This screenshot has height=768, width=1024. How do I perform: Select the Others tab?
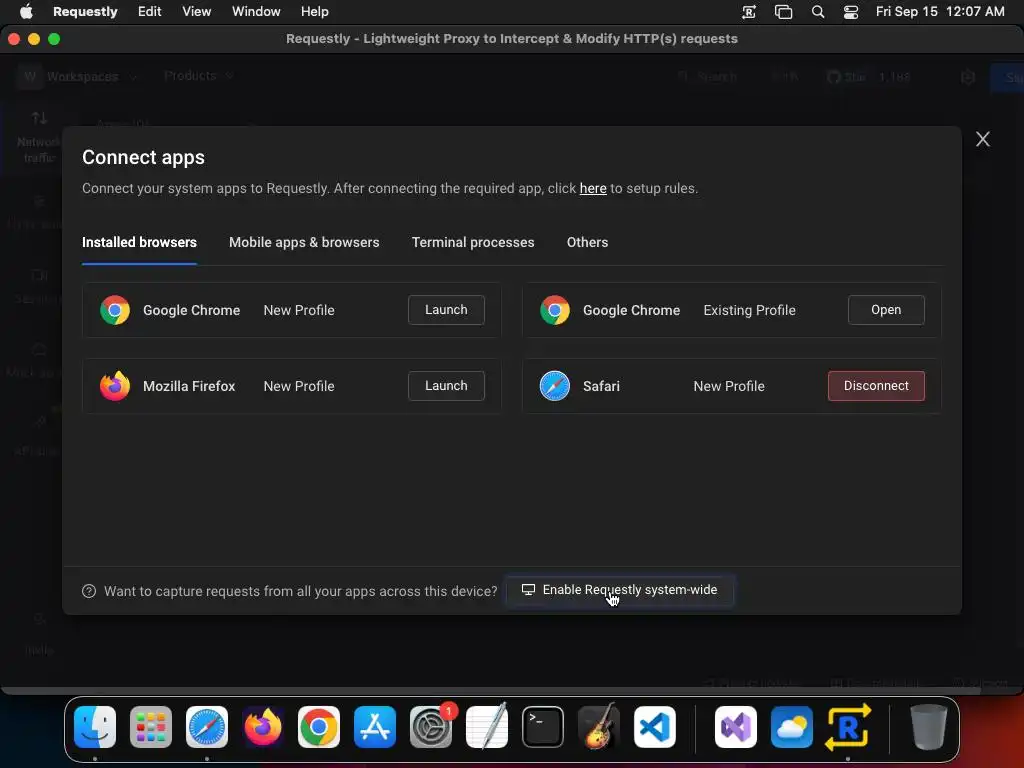click(x=587, y=242)
